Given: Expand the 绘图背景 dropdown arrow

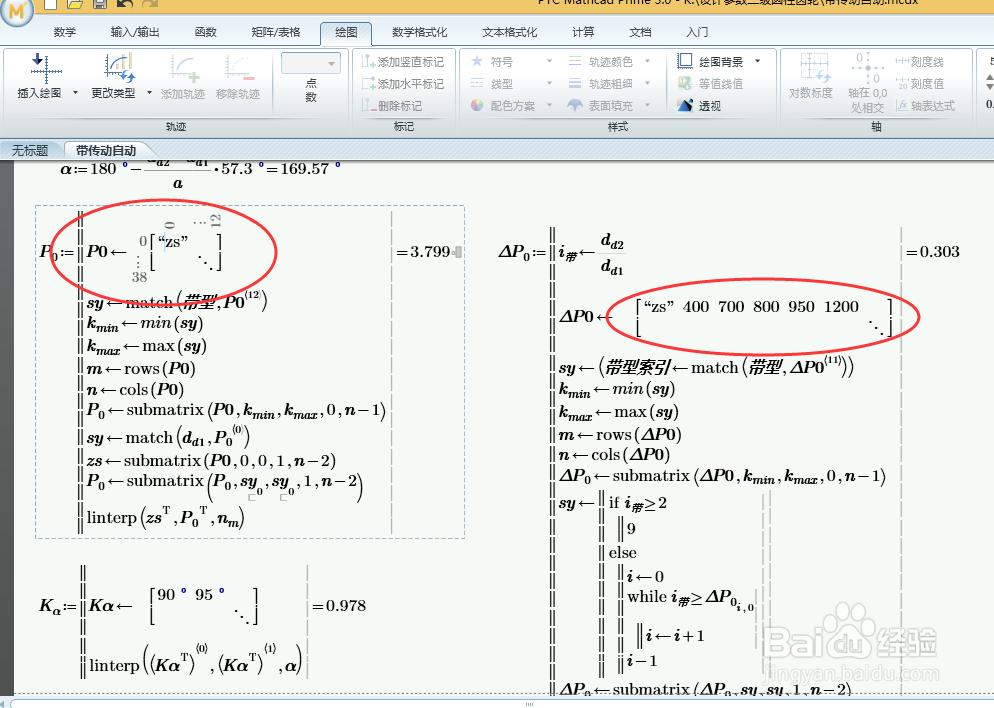Looking at the screenshot, I should (758, 61).
